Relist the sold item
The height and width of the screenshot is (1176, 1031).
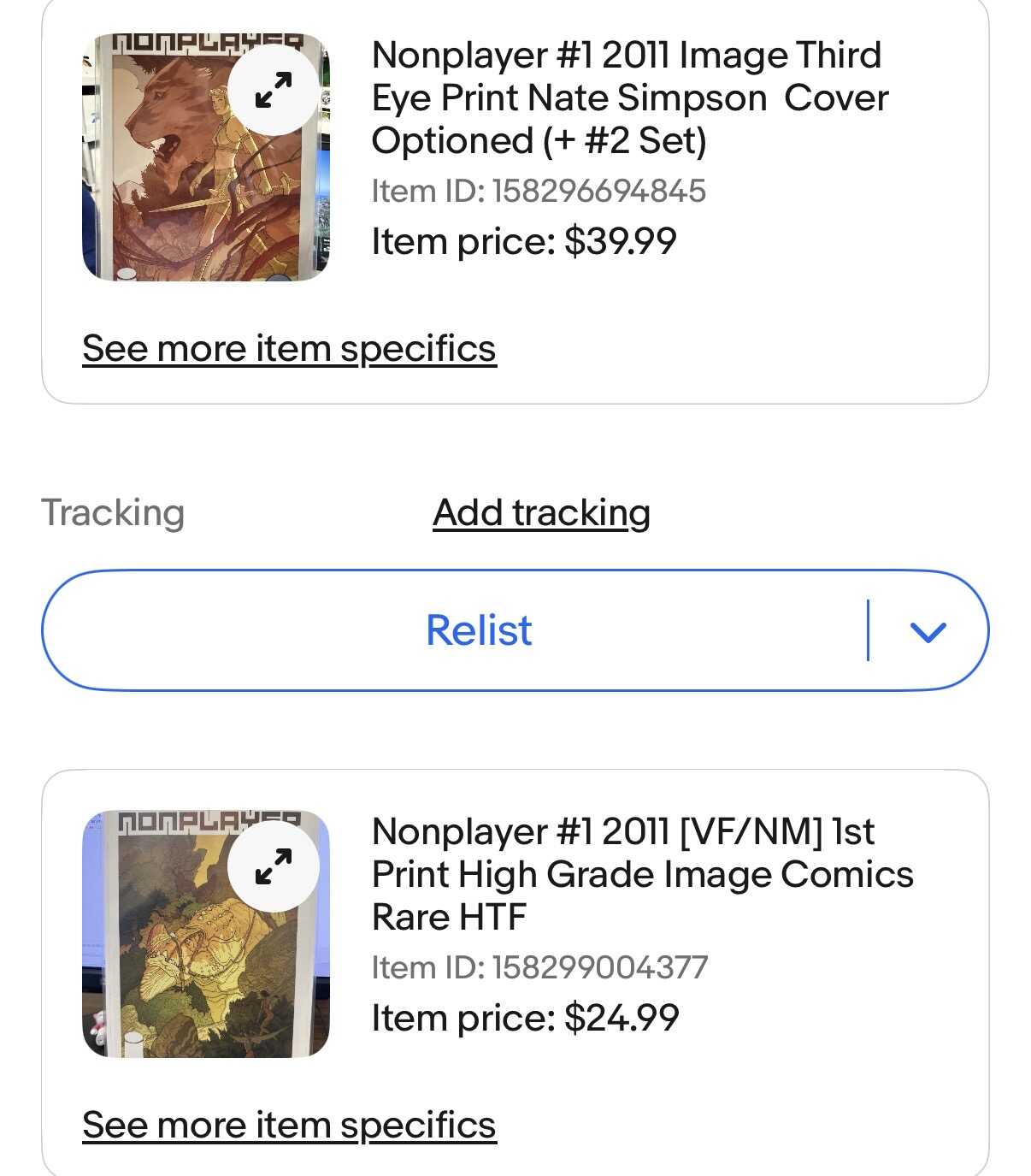479,630
